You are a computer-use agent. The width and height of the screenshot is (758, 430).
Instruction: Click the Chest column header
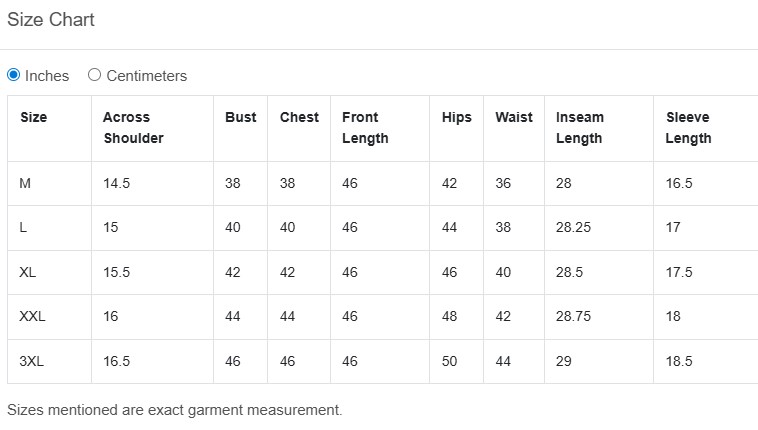[x=299, y=117]
